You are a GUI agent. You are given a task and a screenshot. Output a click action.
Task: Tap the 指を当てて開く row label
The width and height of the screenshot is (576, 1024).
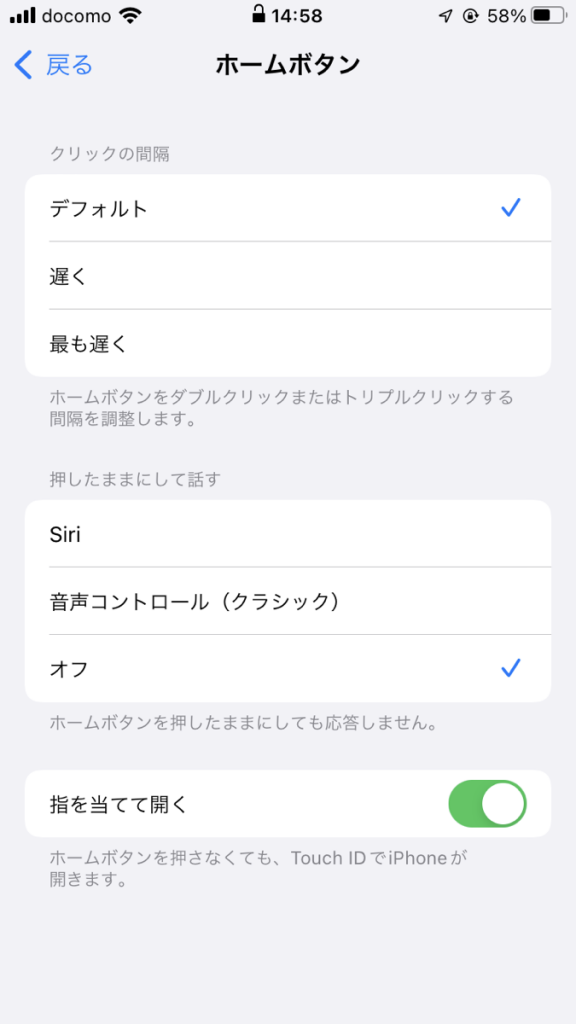pos(118,804)
